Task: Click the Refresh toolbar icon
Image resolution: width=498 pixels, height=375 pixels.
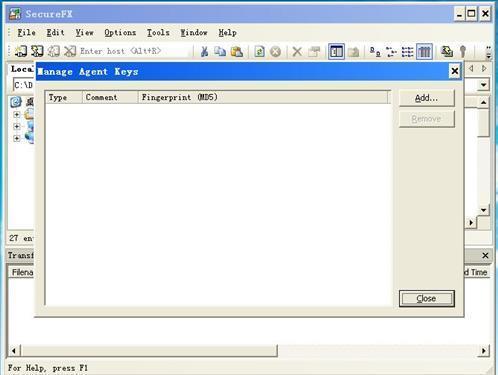Action: point(259,51)
